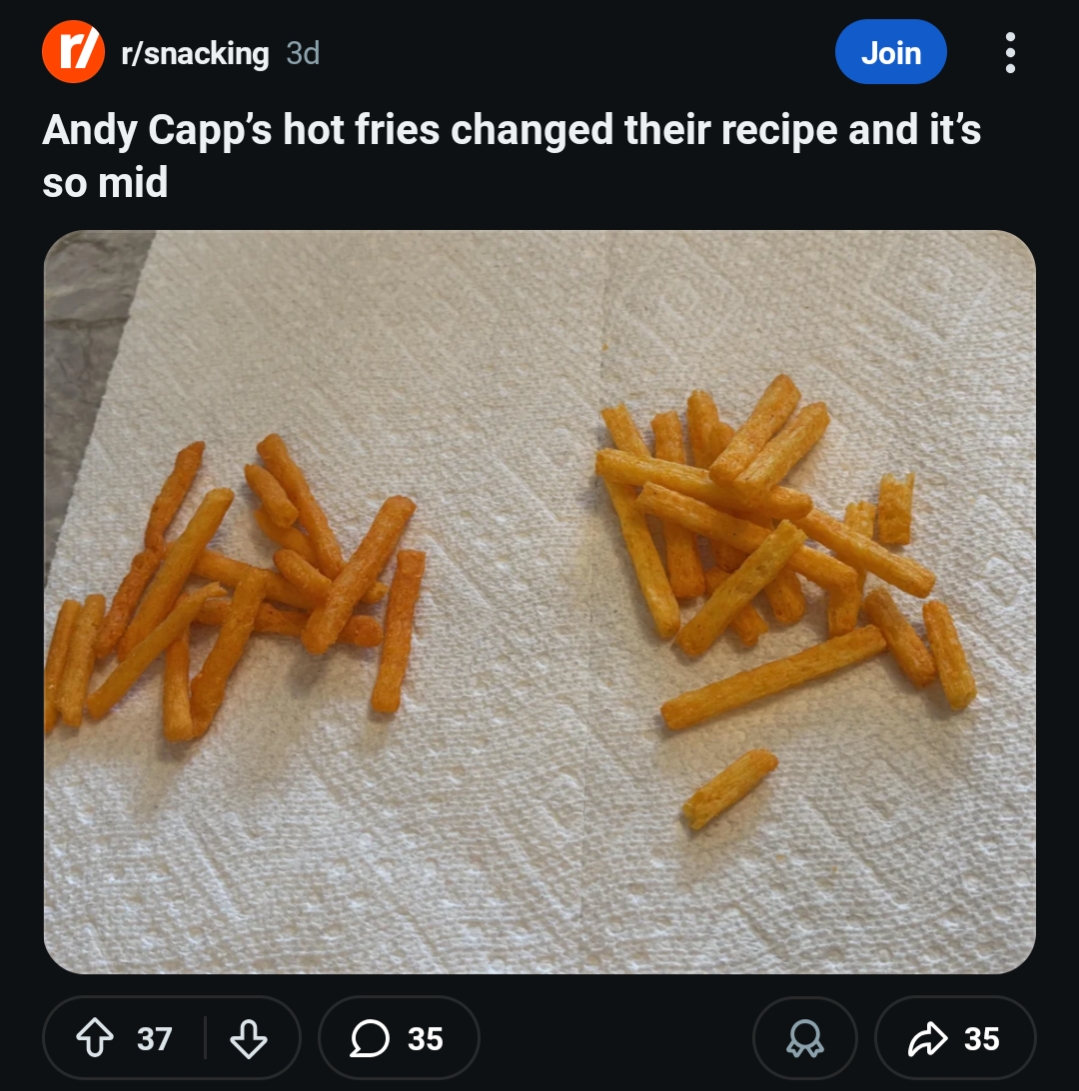Image resolution: width=1079 pixels, height=1091 pixels.
Task: Open the three-dot post options menu
Action: click(1010, 53)
